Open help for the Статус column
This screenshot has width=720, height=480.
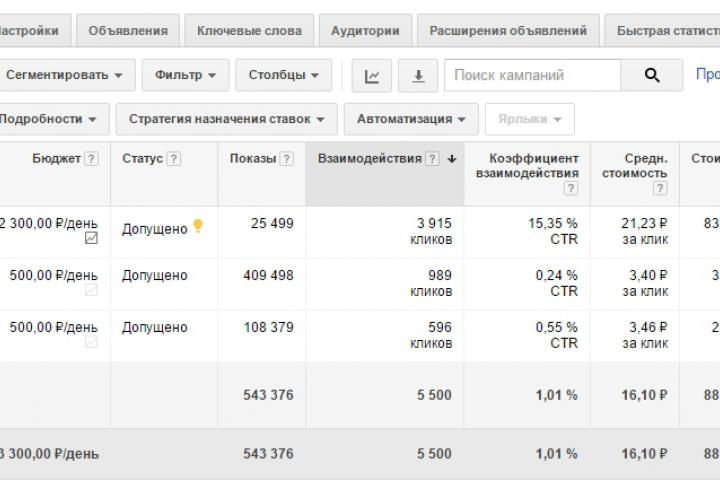174,159
